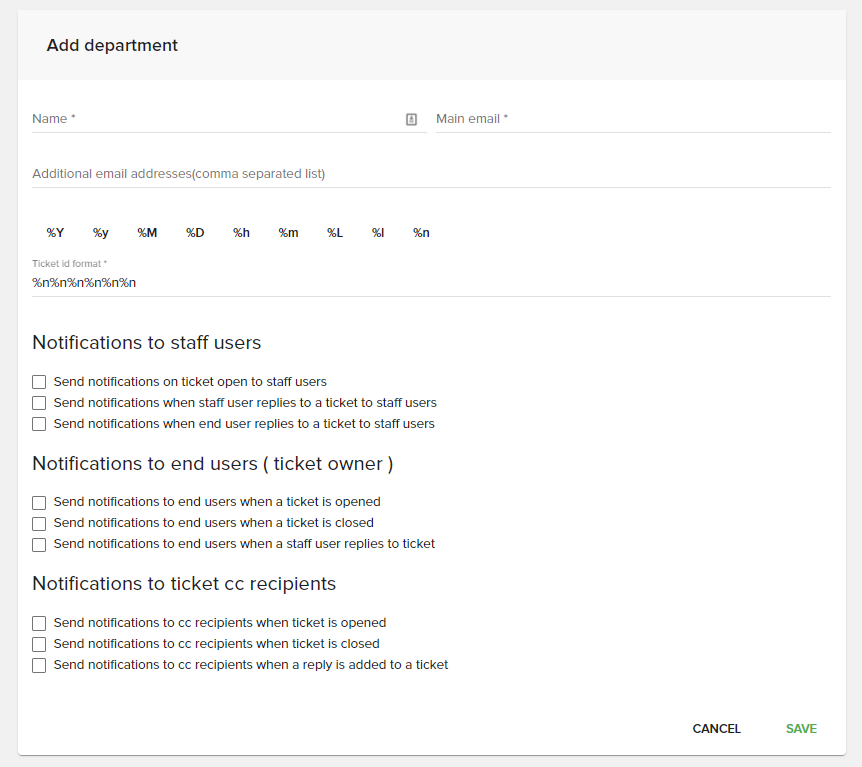The width and height of the screenshot is (862, 767).
Task: Enable cc recipient notifications when ticket is closed
Action: (38, 643)
